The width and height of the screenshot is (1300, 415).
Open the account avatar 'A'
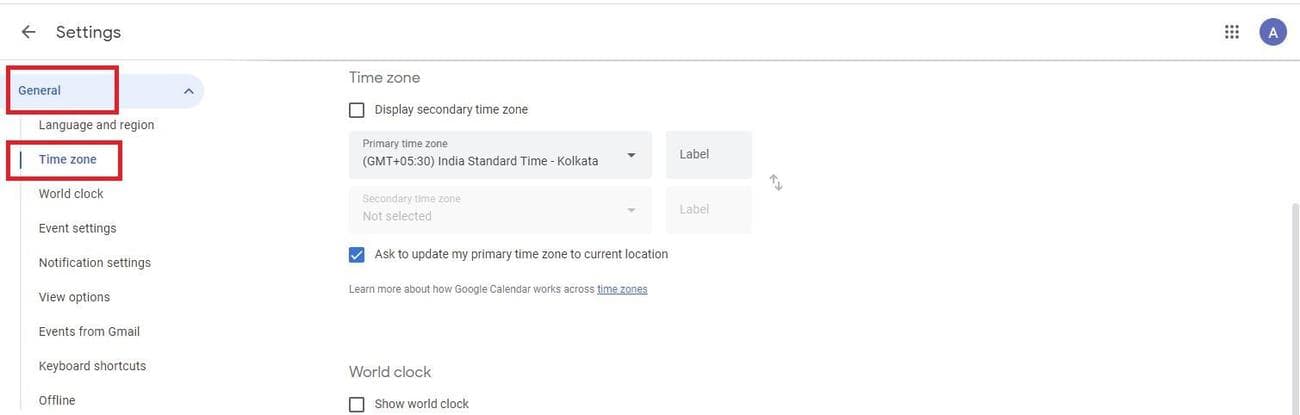point(1272,32)
